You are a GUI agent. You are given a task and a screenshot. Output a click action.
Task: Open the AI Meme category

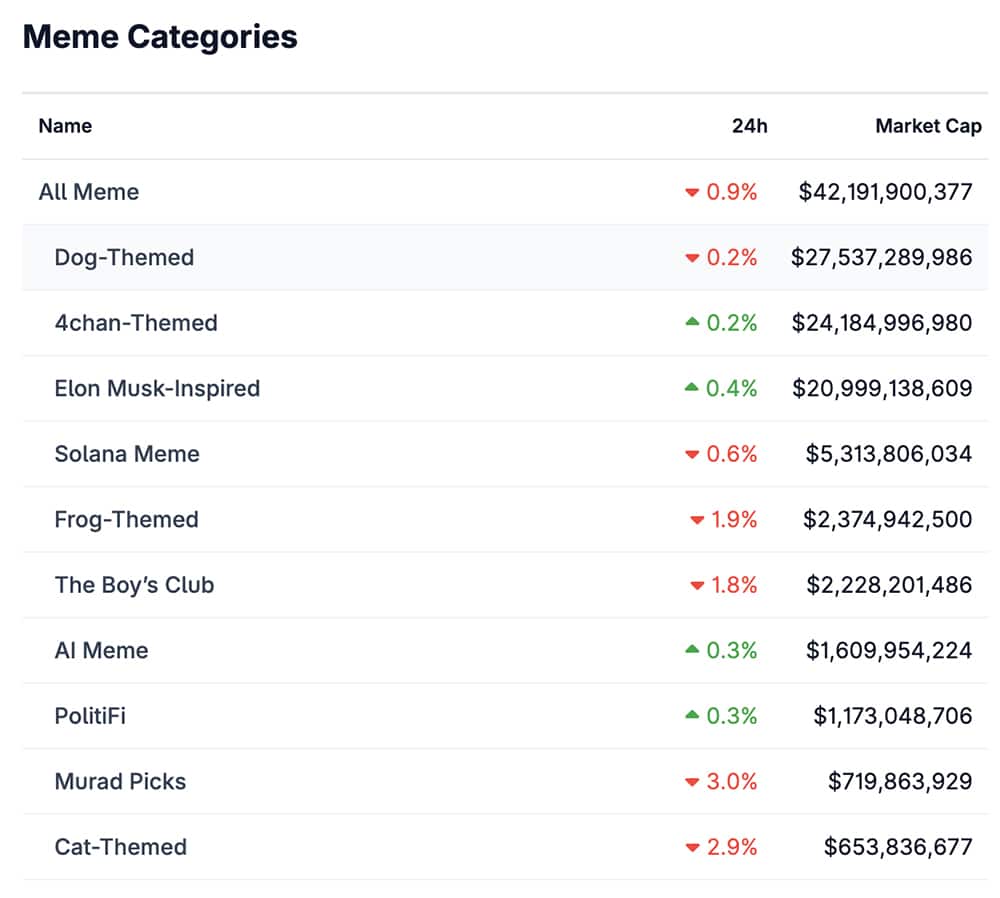coord(101,650)
